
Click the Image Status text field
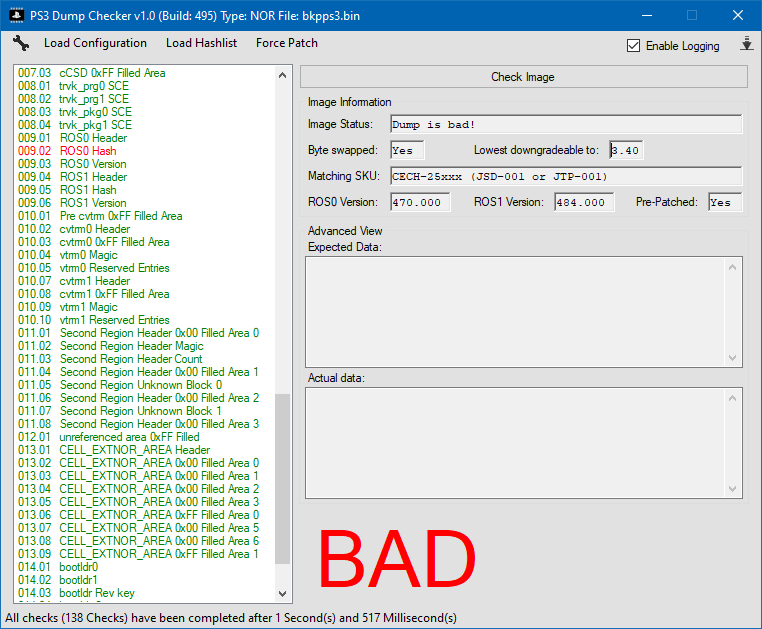(565, 124)
